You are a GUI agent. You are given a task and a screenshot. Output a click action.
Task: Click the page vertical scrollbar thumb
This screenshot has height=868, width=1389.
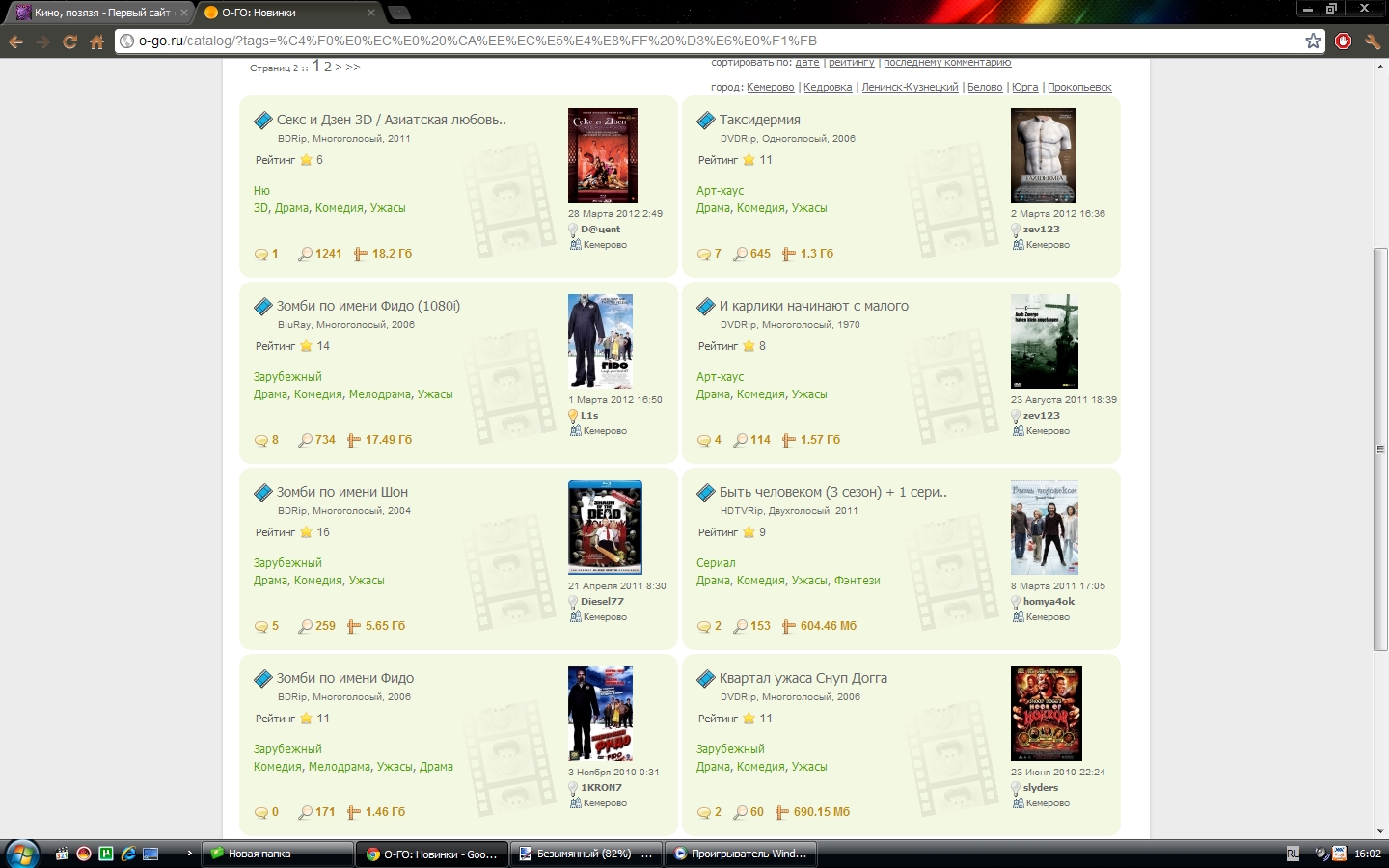coord(1380,448)
